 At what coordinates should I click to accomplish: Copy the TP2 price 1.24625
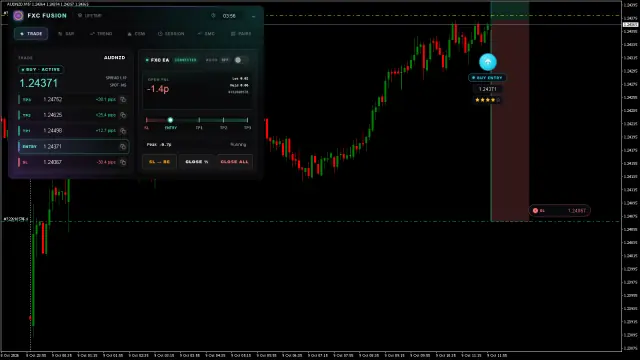[x=123, y=115]
